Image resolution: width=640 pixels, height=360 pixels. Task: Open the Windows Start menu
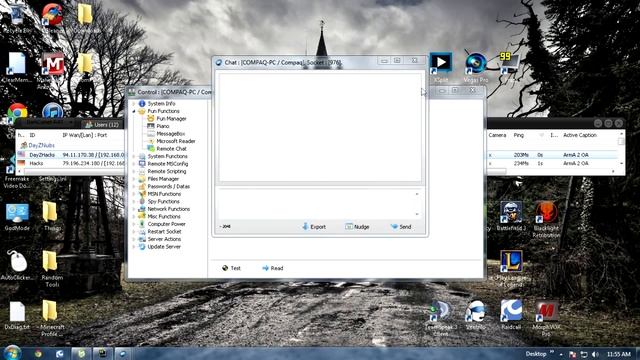(x=12, y=353)
